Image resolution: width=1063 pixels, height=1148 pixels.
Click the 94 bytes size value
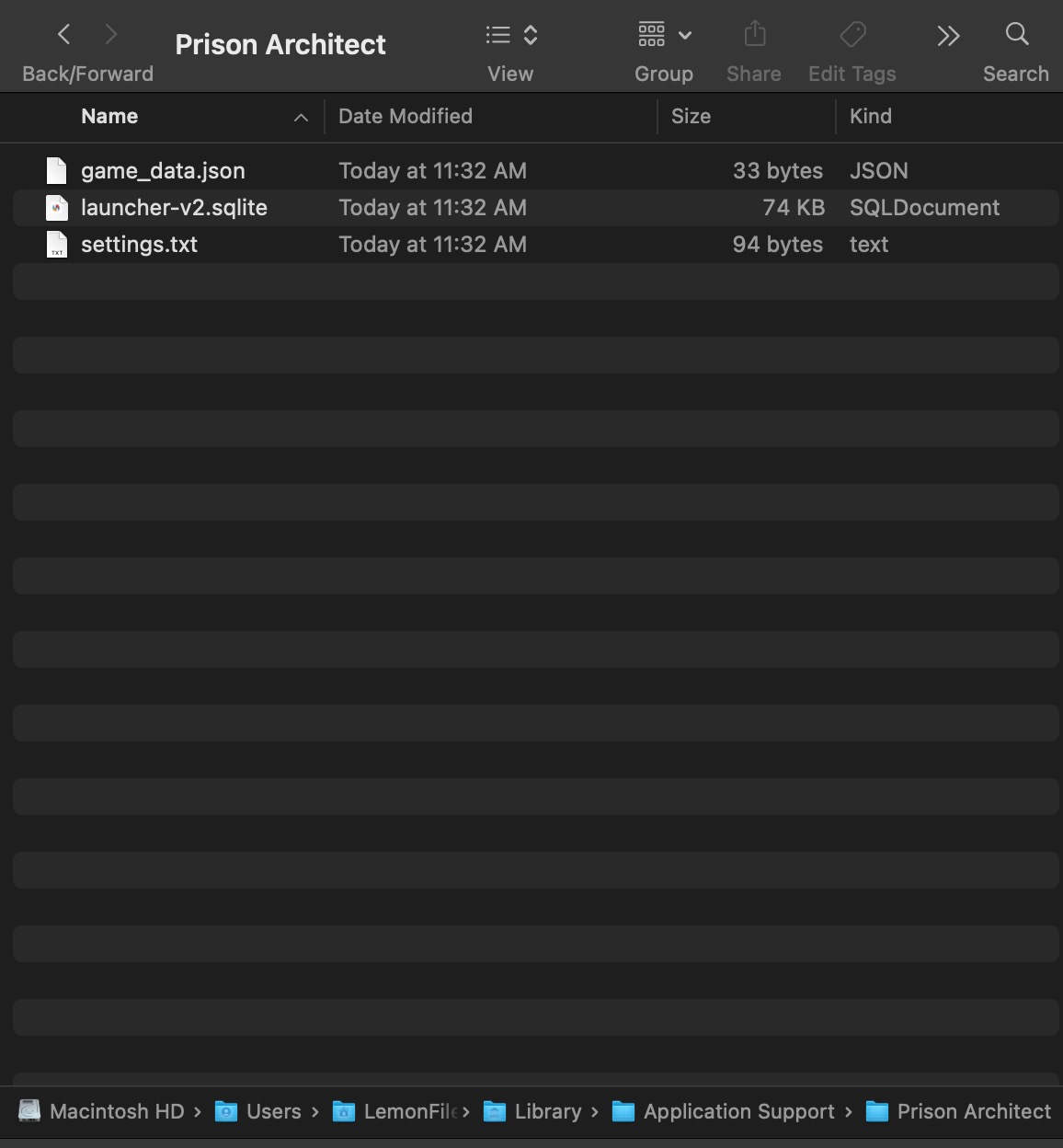[778, 244]
